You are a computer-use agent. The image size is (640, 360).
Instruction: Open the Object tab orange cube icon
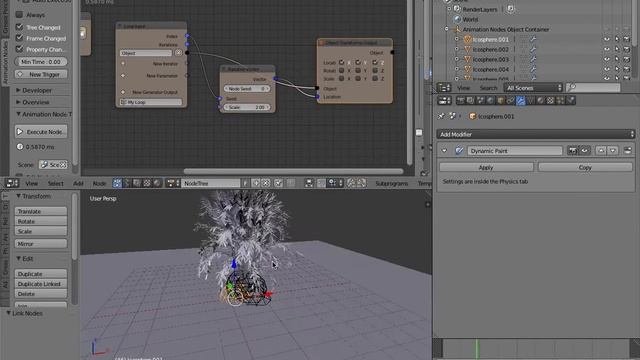(x=501, y=100)
